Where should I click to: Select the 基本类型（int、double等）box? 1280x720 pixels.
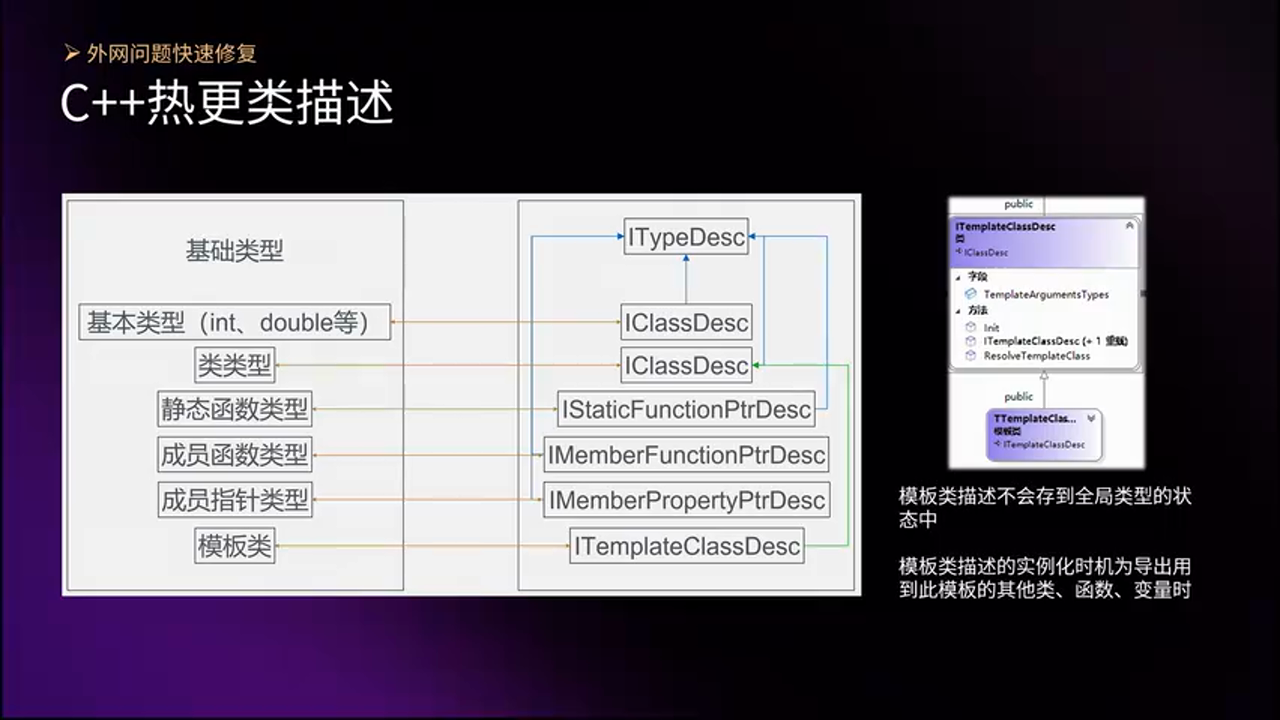click(234, 322)
